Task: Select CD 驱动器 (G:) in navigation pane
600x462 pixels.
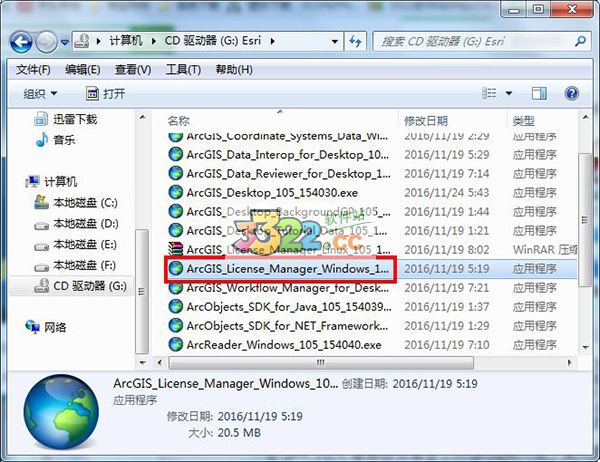Action: (80, 286)
